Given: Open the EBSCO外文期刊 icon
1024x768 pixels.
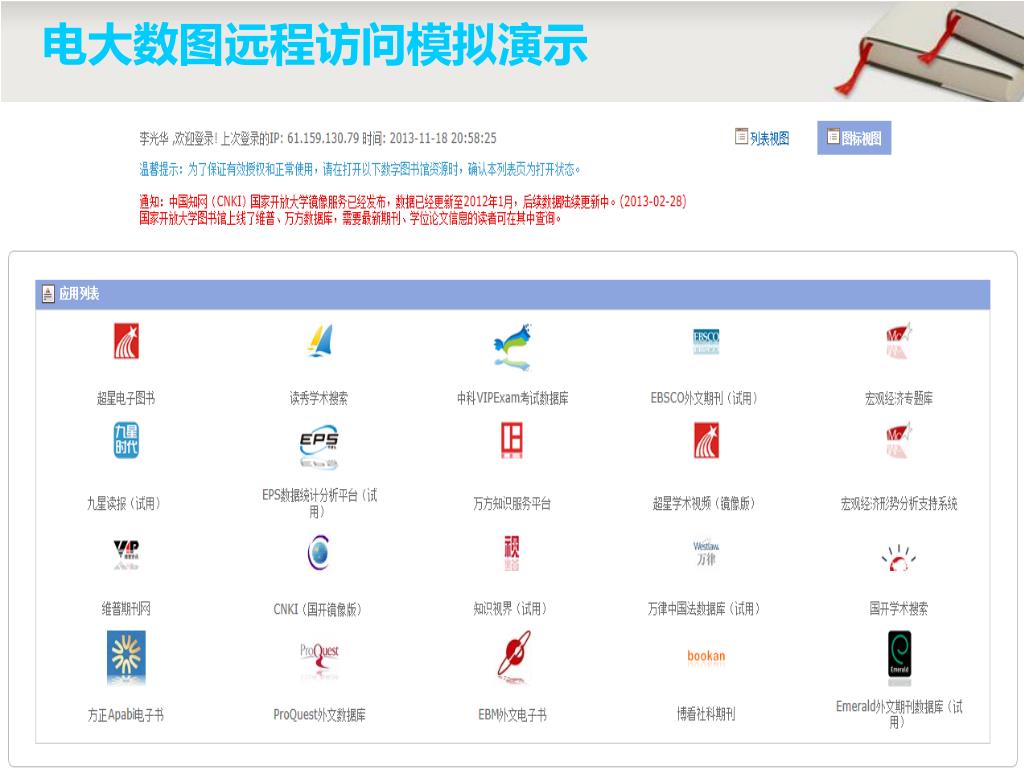Looking at the screenshot, I should pos(706,341).
